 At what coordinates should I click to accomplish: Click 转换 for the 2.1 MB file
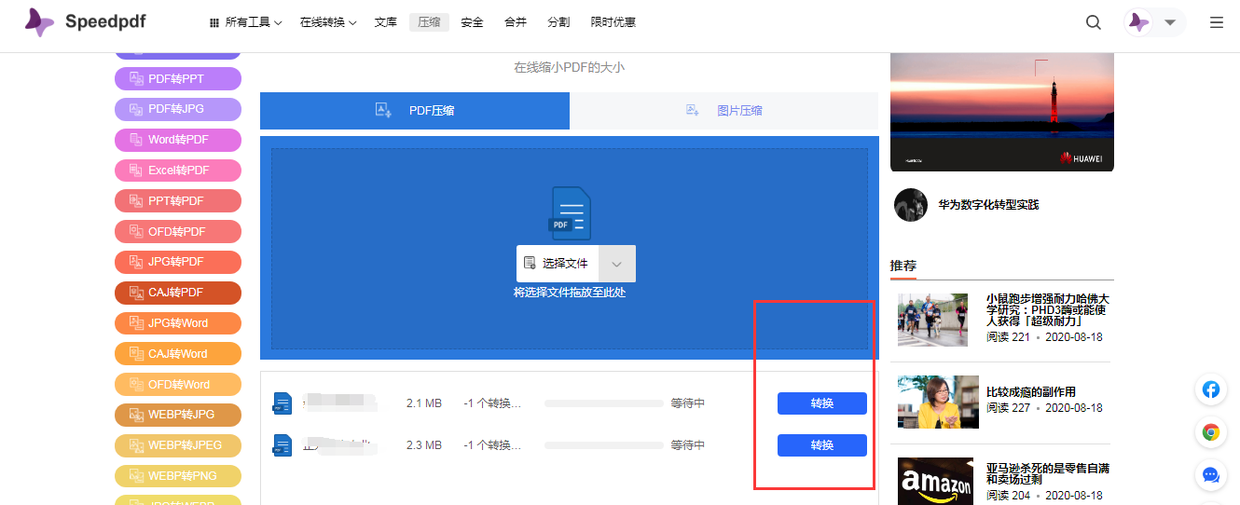point(822,403)
